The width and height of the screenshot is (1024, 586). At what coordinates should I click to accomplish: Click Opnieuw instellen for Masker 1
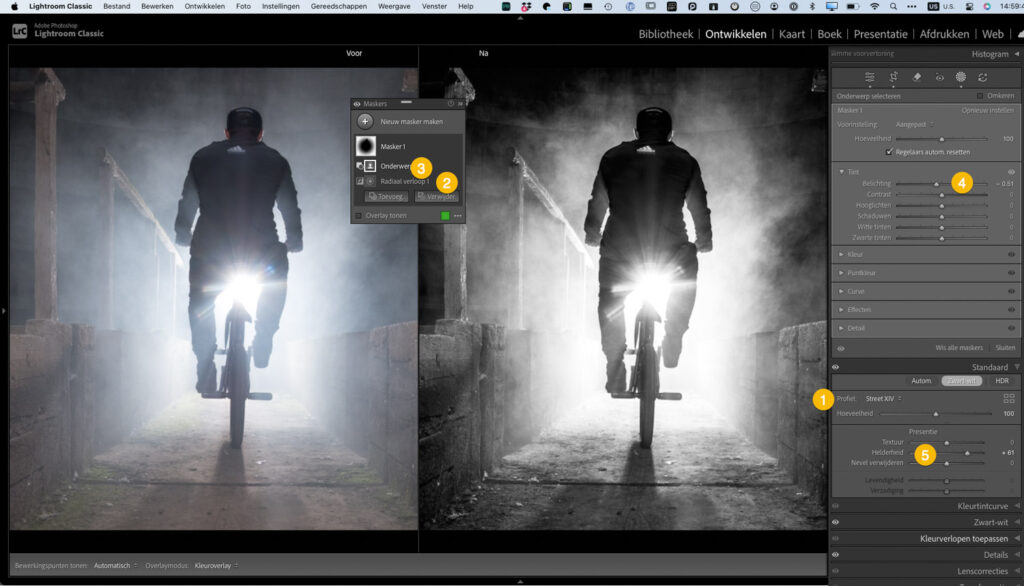coord(987,110)
